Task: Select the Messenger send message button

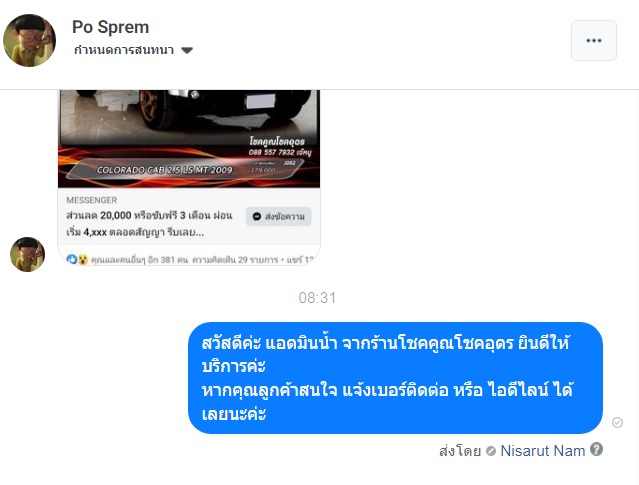Action: [278, 216]
